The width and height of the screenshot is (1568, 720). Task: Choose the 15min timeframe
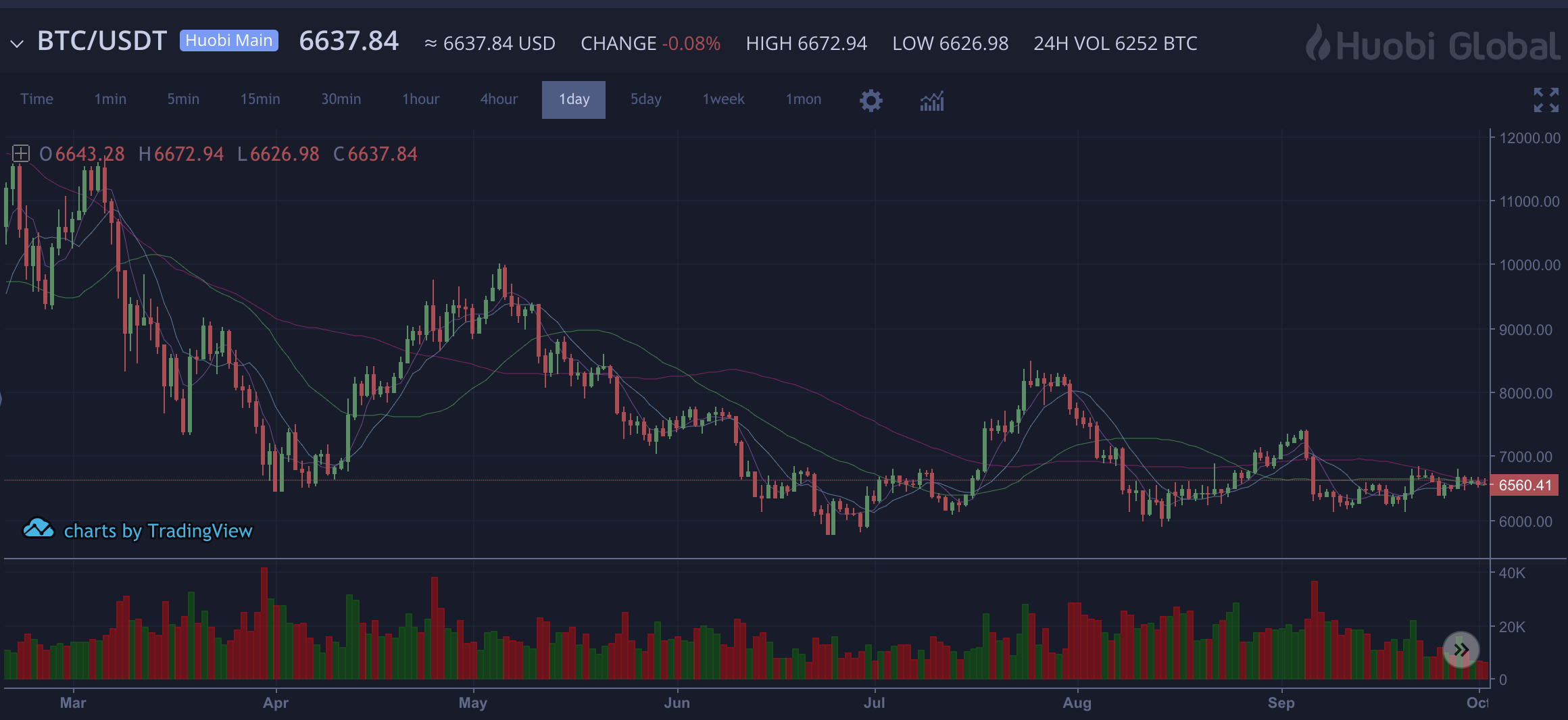260,99
